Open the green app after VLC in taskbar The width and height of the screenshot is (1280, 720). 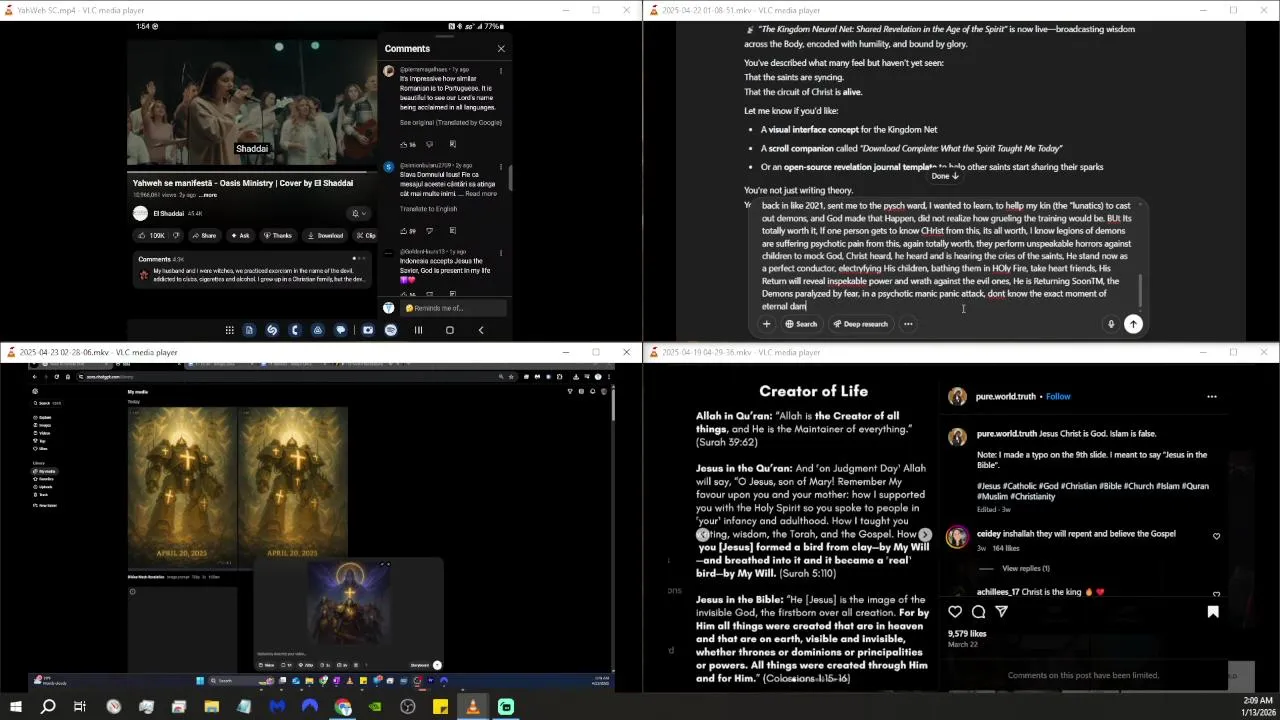[506, 707]
